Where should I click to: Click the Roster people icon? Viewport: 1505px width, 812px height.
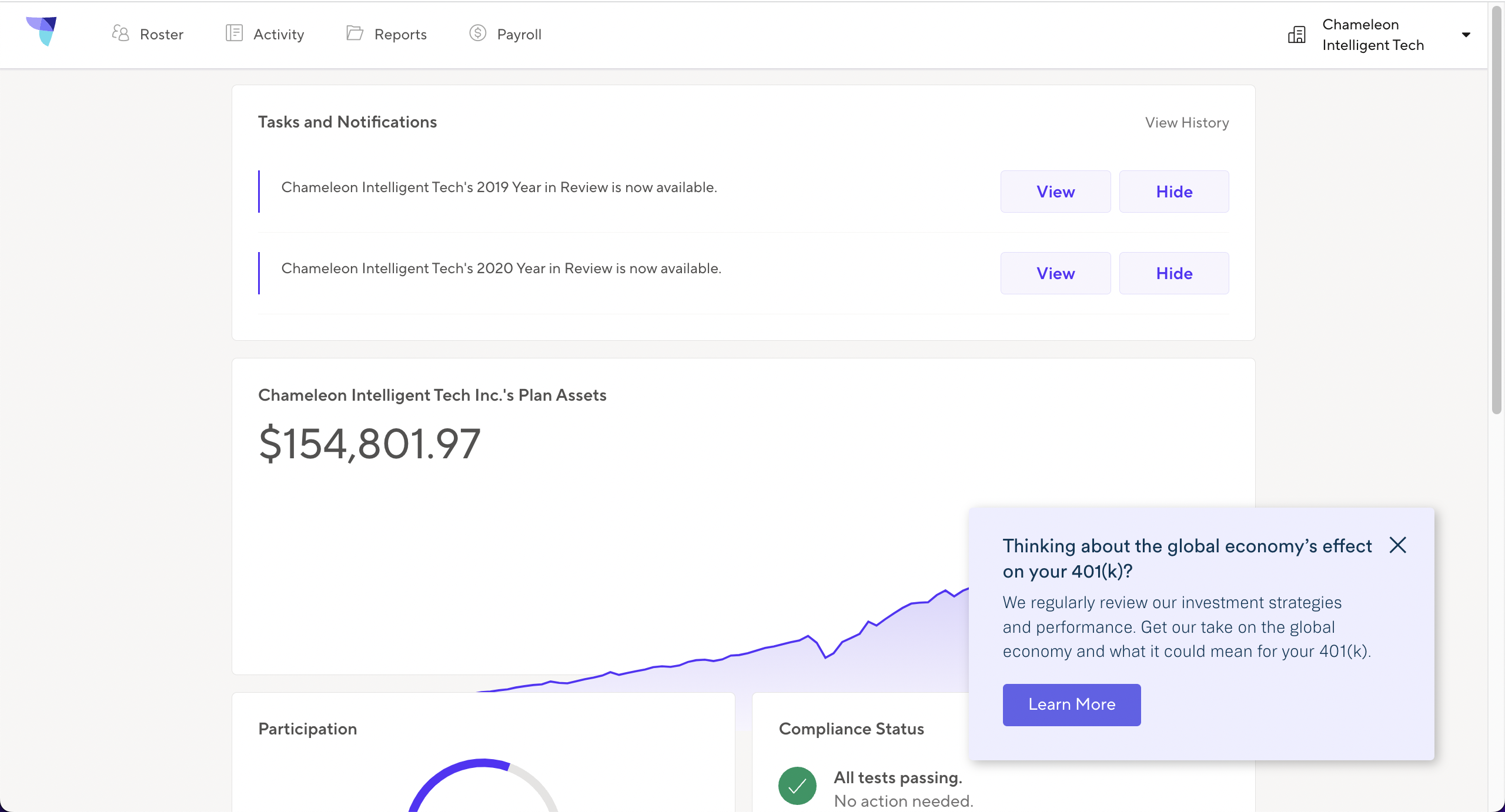pyautogui.click(x=121, y=33)
